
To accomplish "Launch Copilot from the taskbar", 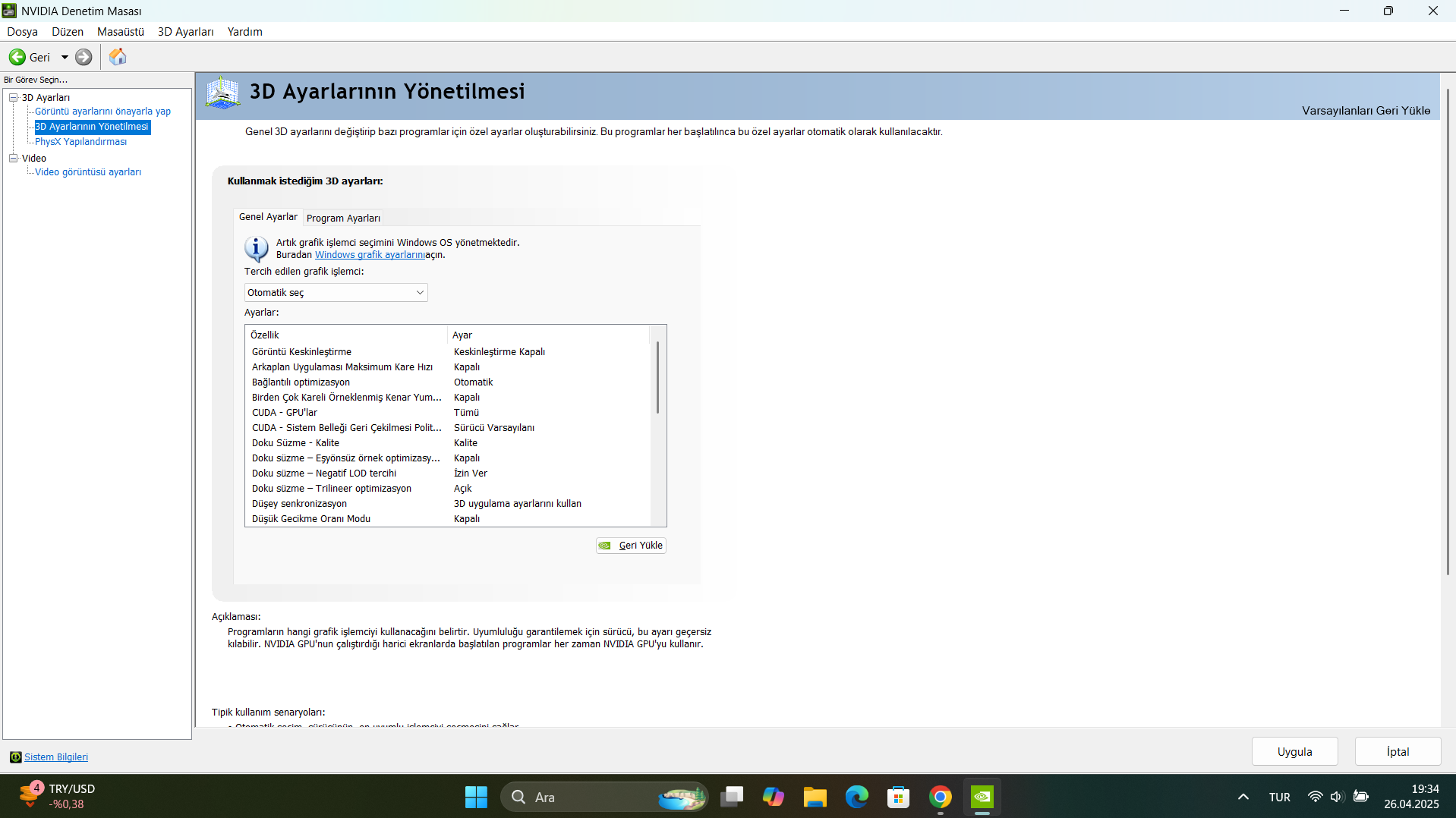I will pyautogui.click(x=774, y=797).
